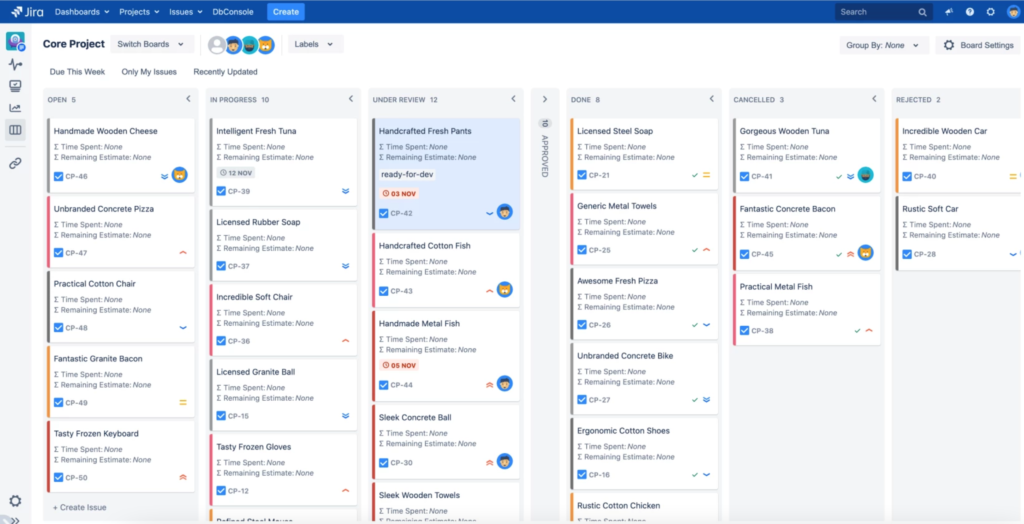The width and height of the screenshot is (1024, 524).
Task: Collapse the Under Review column
Action: pos(513,99)
